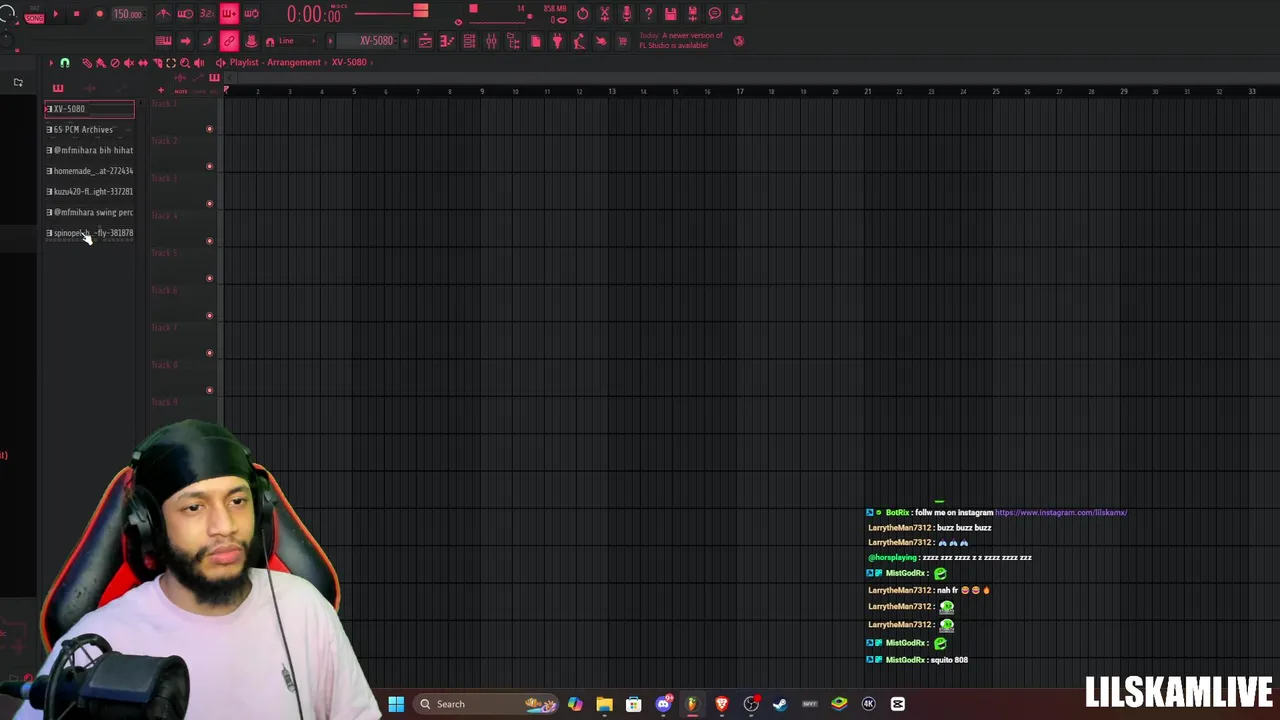This screenshot has width=1280, height=720.
Task: Toggle loop recording button
Action: coord(251,14)
